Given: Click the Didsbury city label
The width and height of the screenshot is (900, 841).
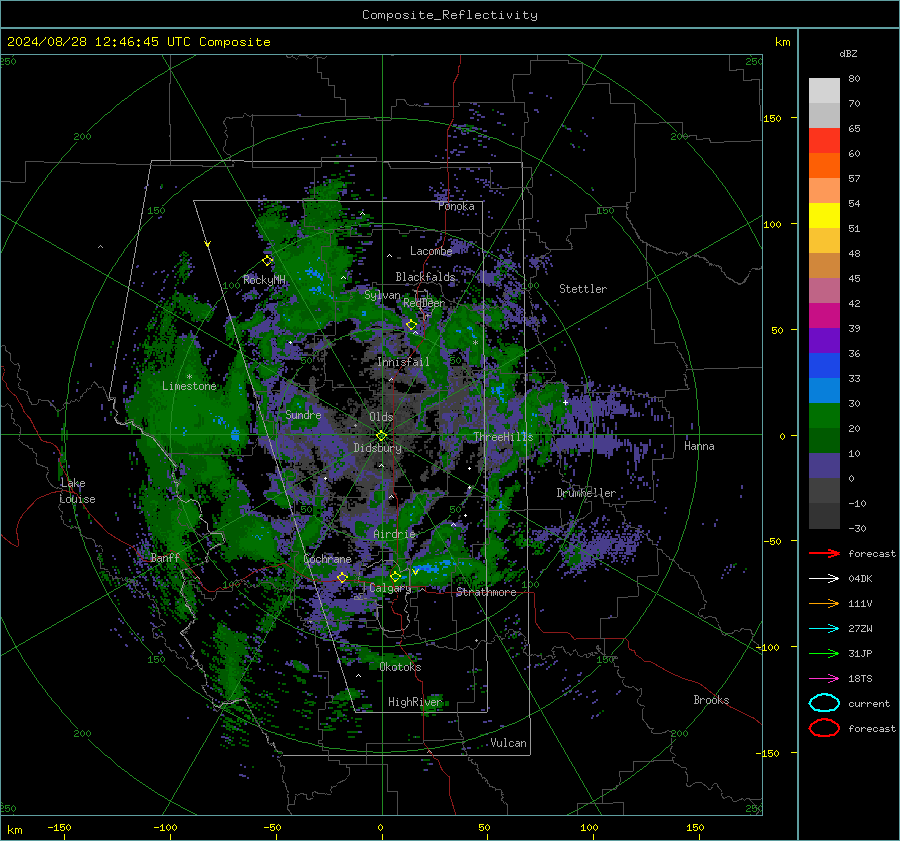Looking at the screenshot, I should pos(377,448).
